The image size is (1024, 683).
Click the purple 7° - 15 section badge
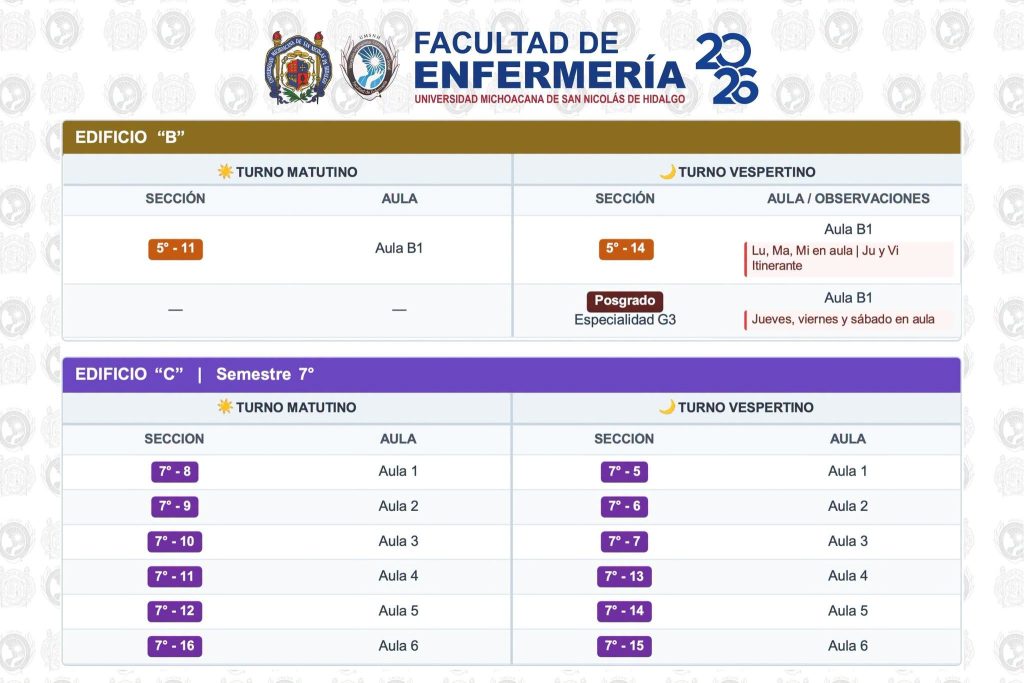(x=624, y=646)
